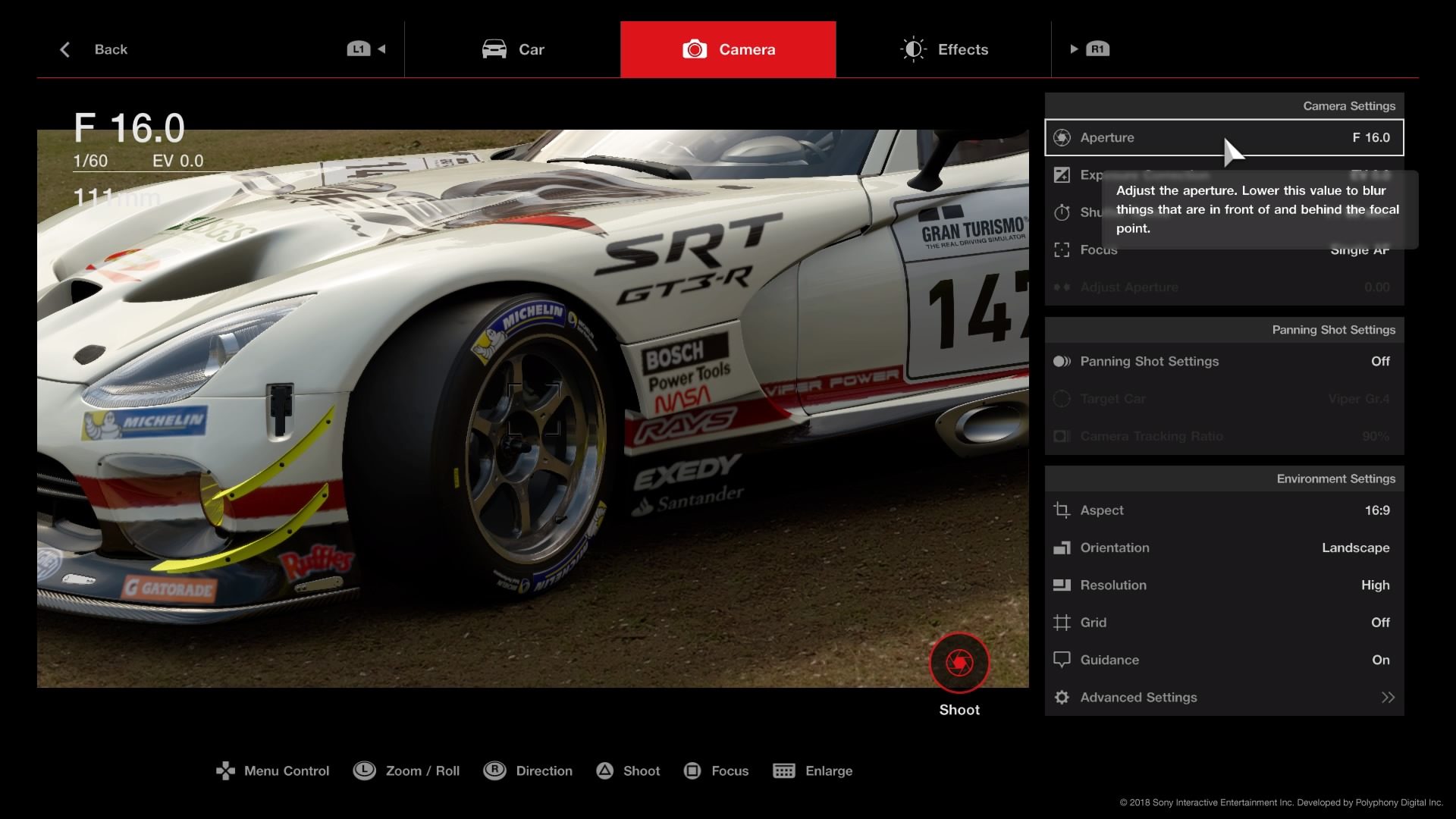Click the Zoom / Roll hint label

pos(422,770)
